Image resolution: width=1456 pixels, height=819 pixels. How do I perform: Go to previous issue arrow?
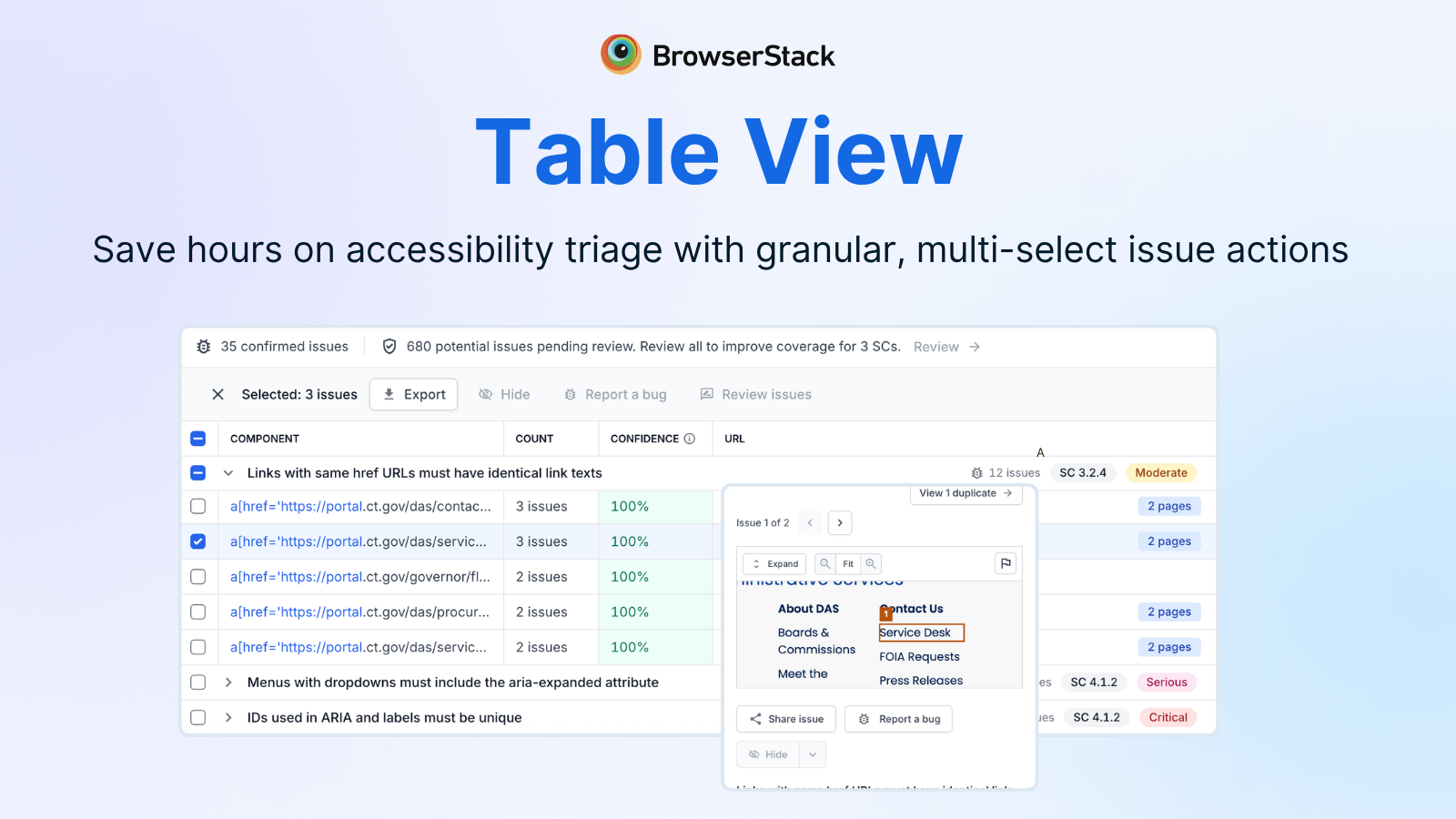[810, 522]
